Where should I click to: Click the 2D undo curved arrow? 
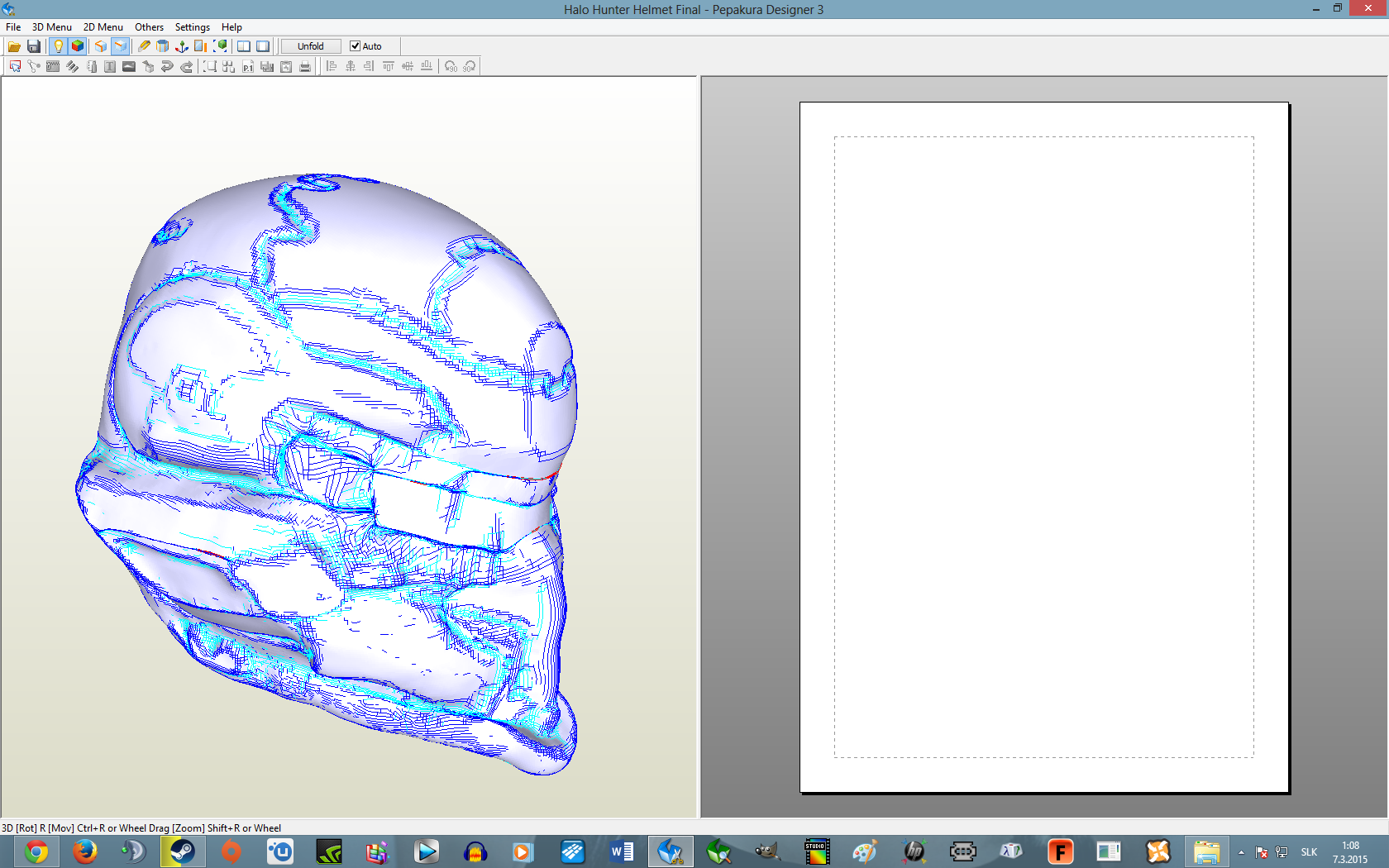pos(167,67)
